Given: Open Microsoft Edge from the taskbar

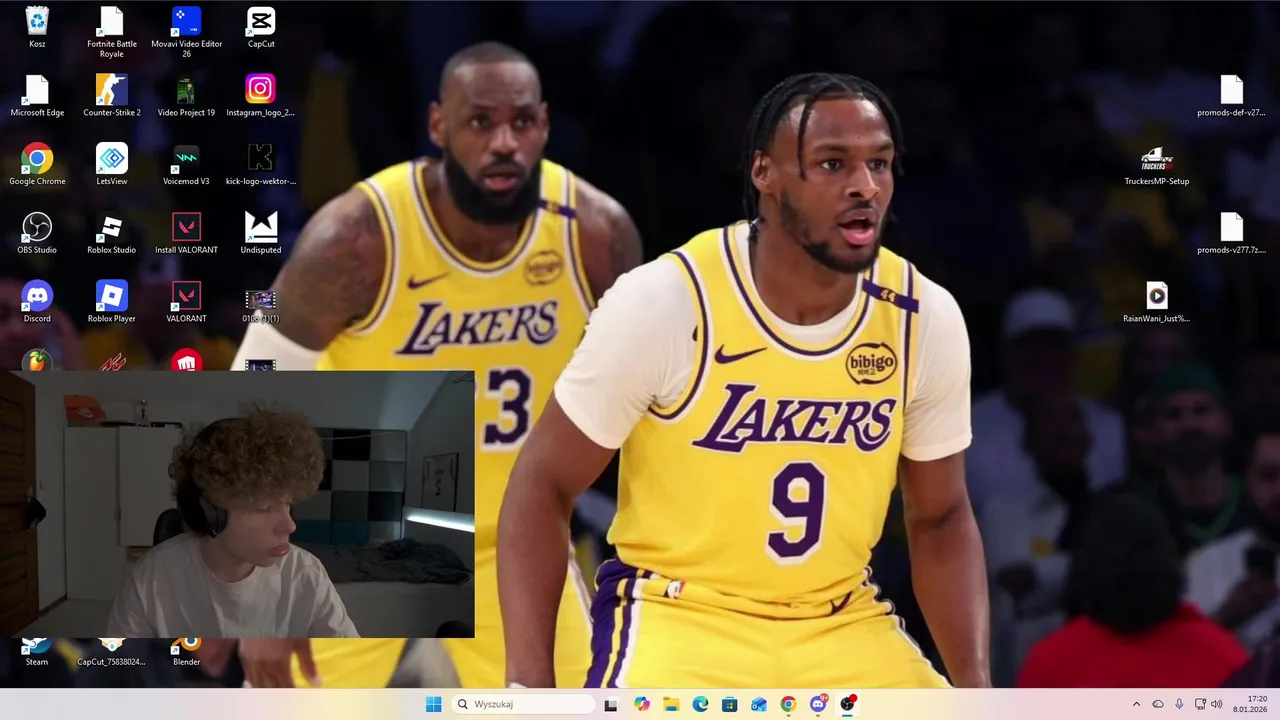Looking at the screenshot, I should [701, 704].
